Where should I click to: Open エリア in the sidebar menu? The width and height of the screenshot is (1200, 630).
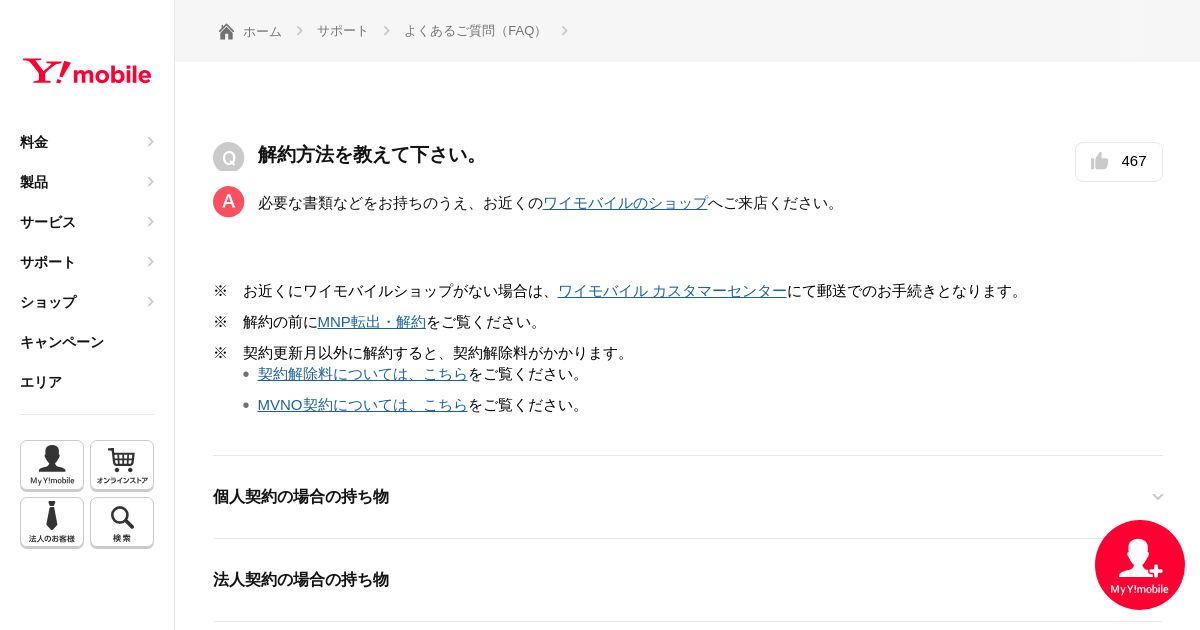[x=41, y=382]
